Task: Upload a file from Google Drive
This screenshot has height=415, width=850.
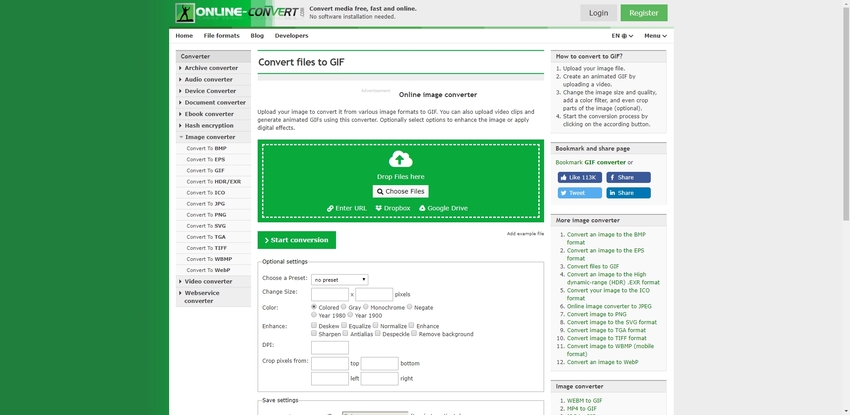Action: pyautogui.click(x=443, y=208)
